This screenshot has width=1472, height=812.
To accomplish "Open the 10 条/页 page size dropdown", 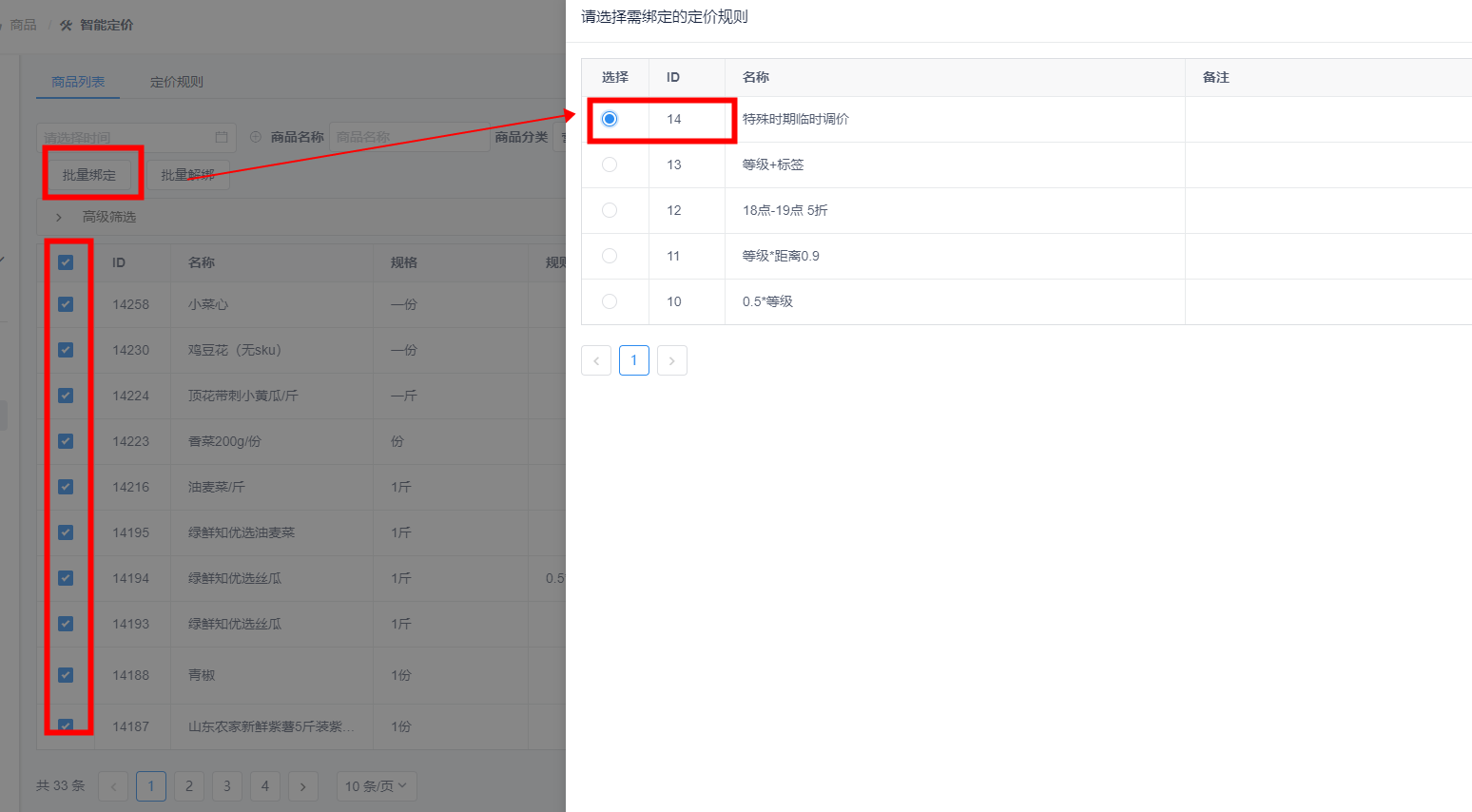I will (376, 786).
